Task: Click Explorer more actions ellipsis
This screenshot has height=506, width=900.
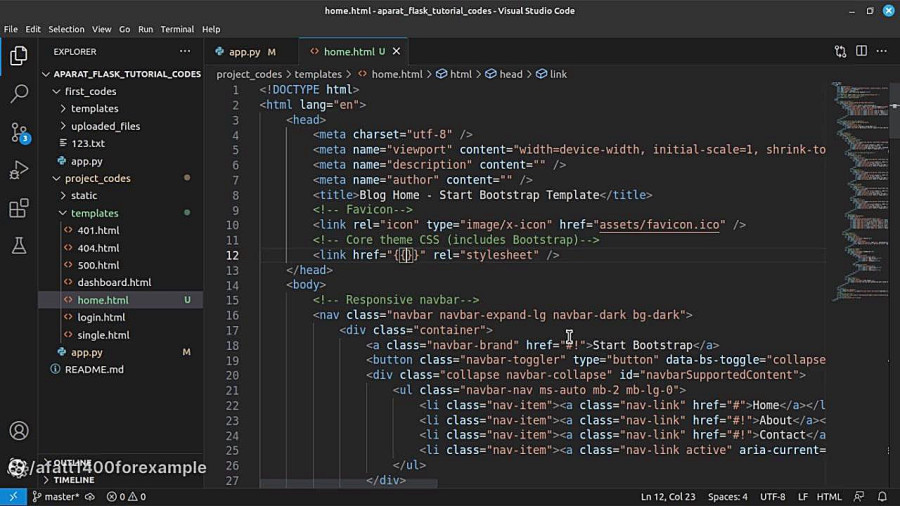Action: [x=185, y=52]
